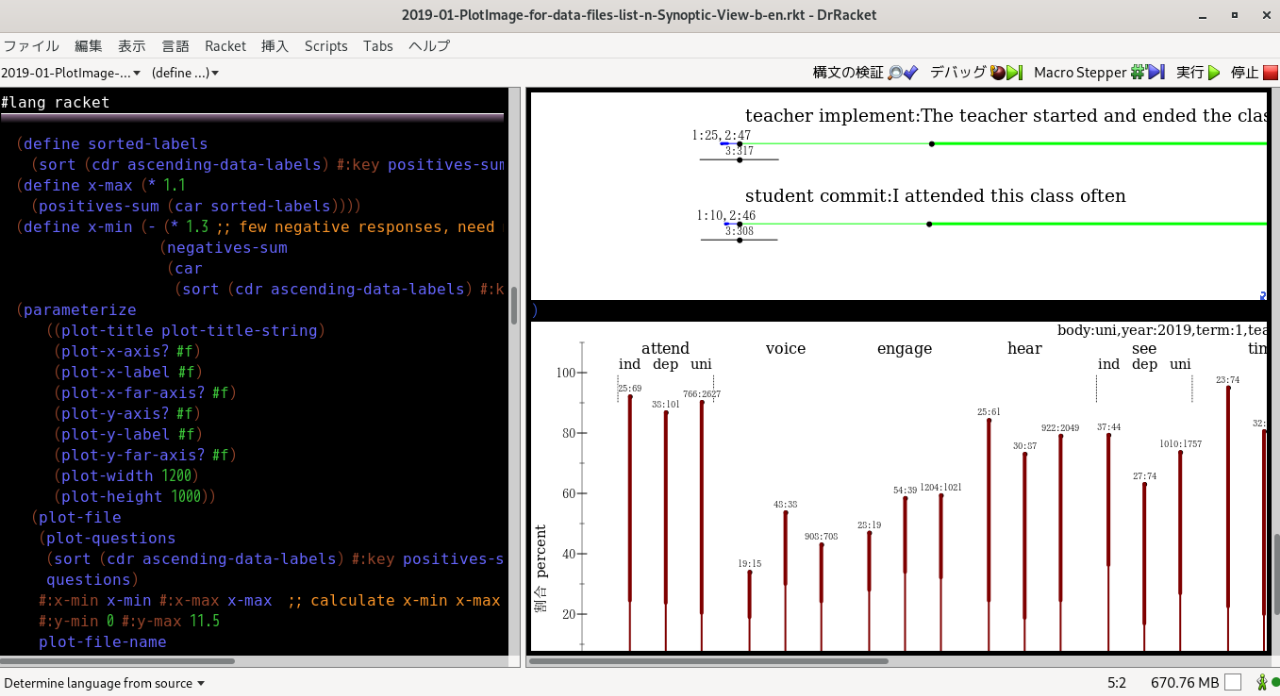Click the 670.76 MB memory readout
The width and height of the screenshot is (1280, 696).
click(1185, 683)
